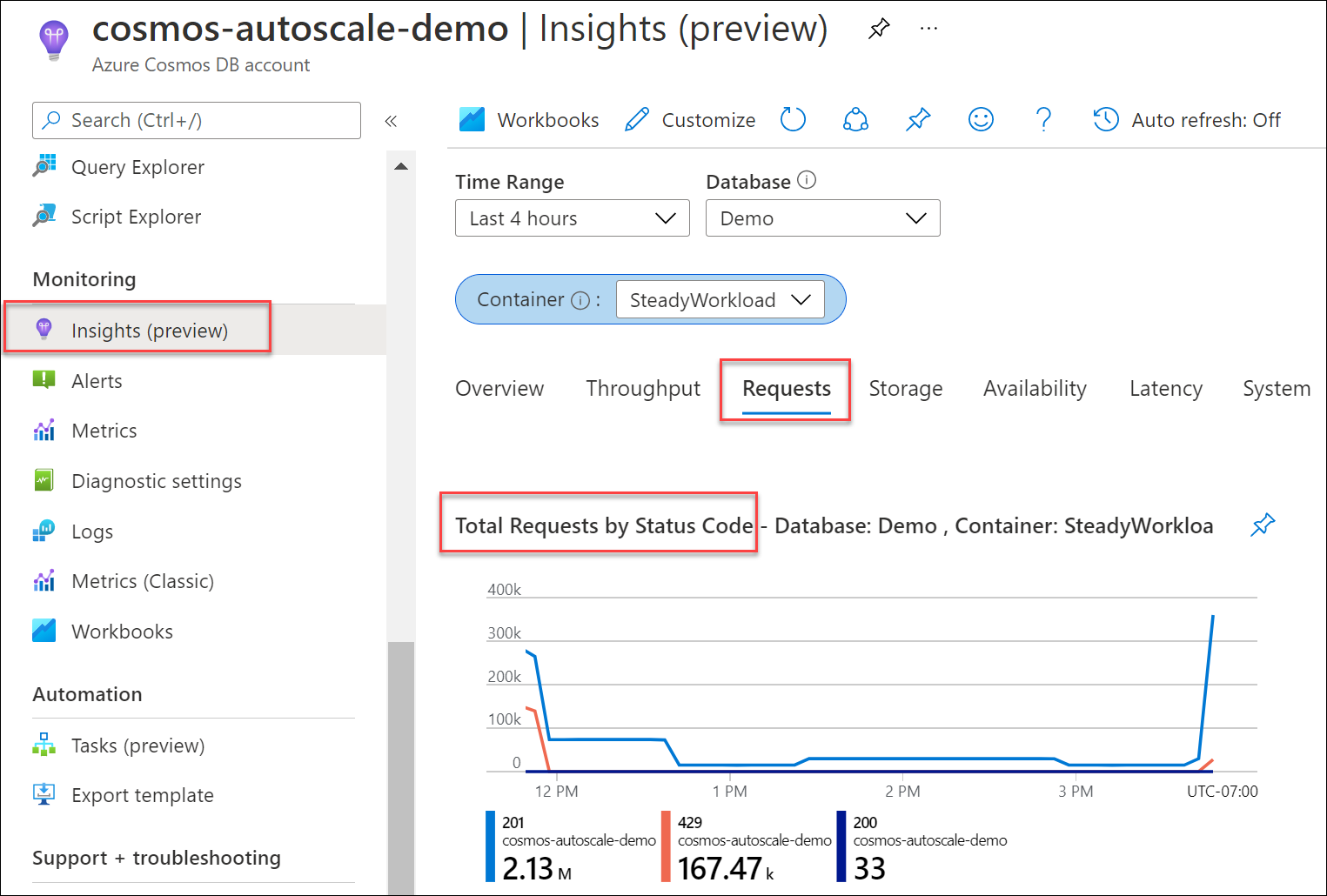Open the Container dropdown showing SteadyWorkload
1327x896 pixels.
720,300
